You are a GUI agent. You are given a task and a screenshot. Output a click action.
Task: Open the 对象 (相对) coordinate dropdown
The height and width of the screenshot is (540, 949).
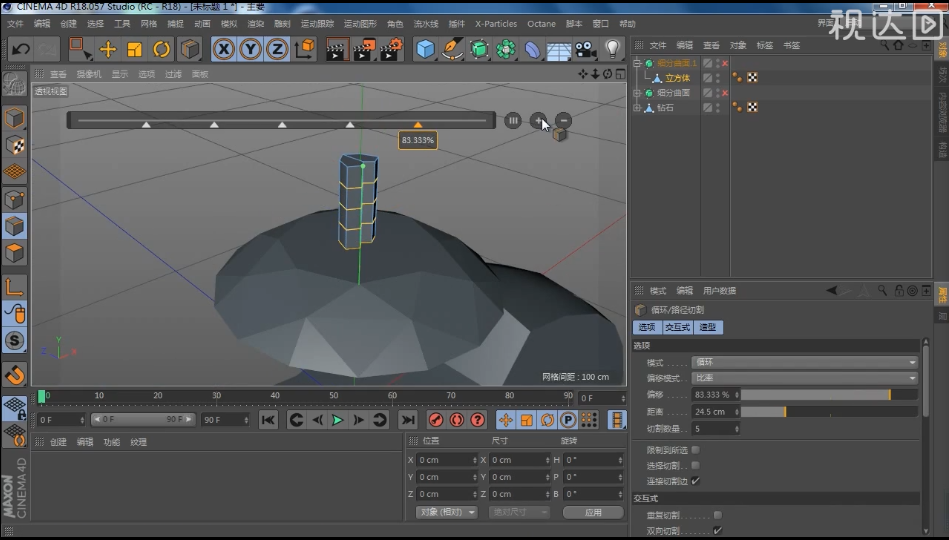click(x=447, y=512)
